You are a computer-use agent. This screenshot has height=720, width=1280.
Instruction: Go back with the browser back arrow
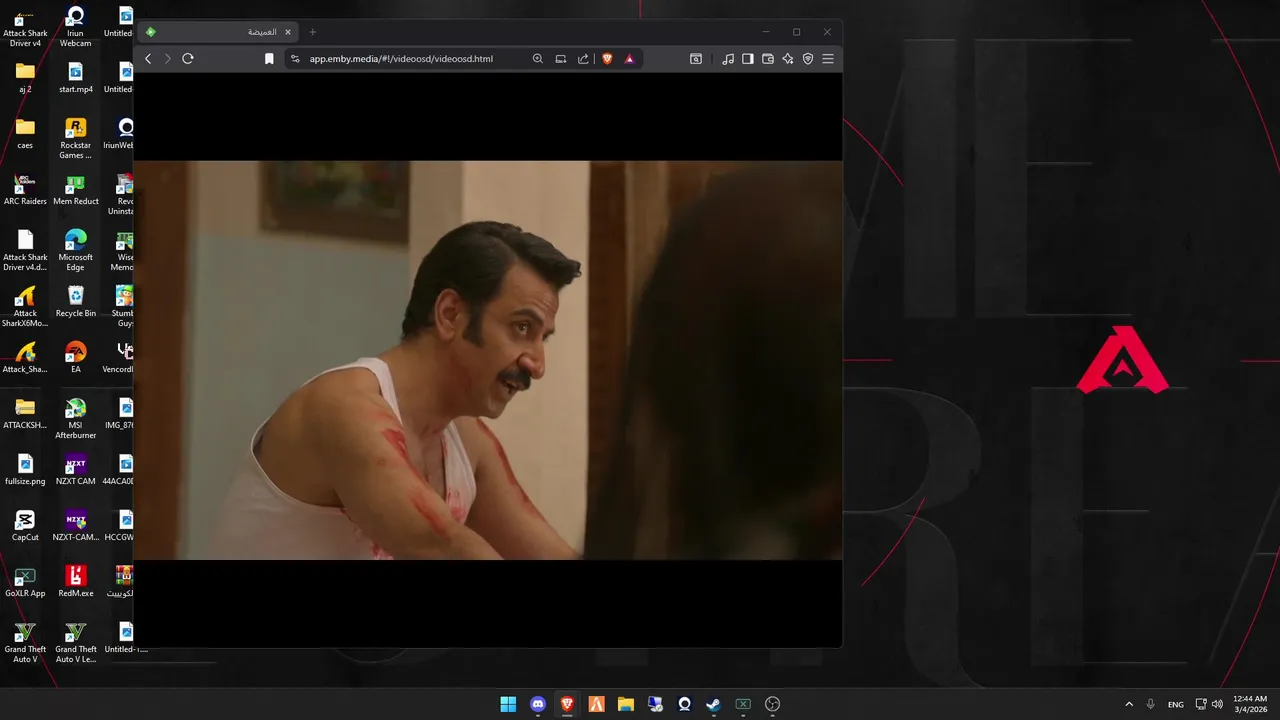[x=148, y=59]
